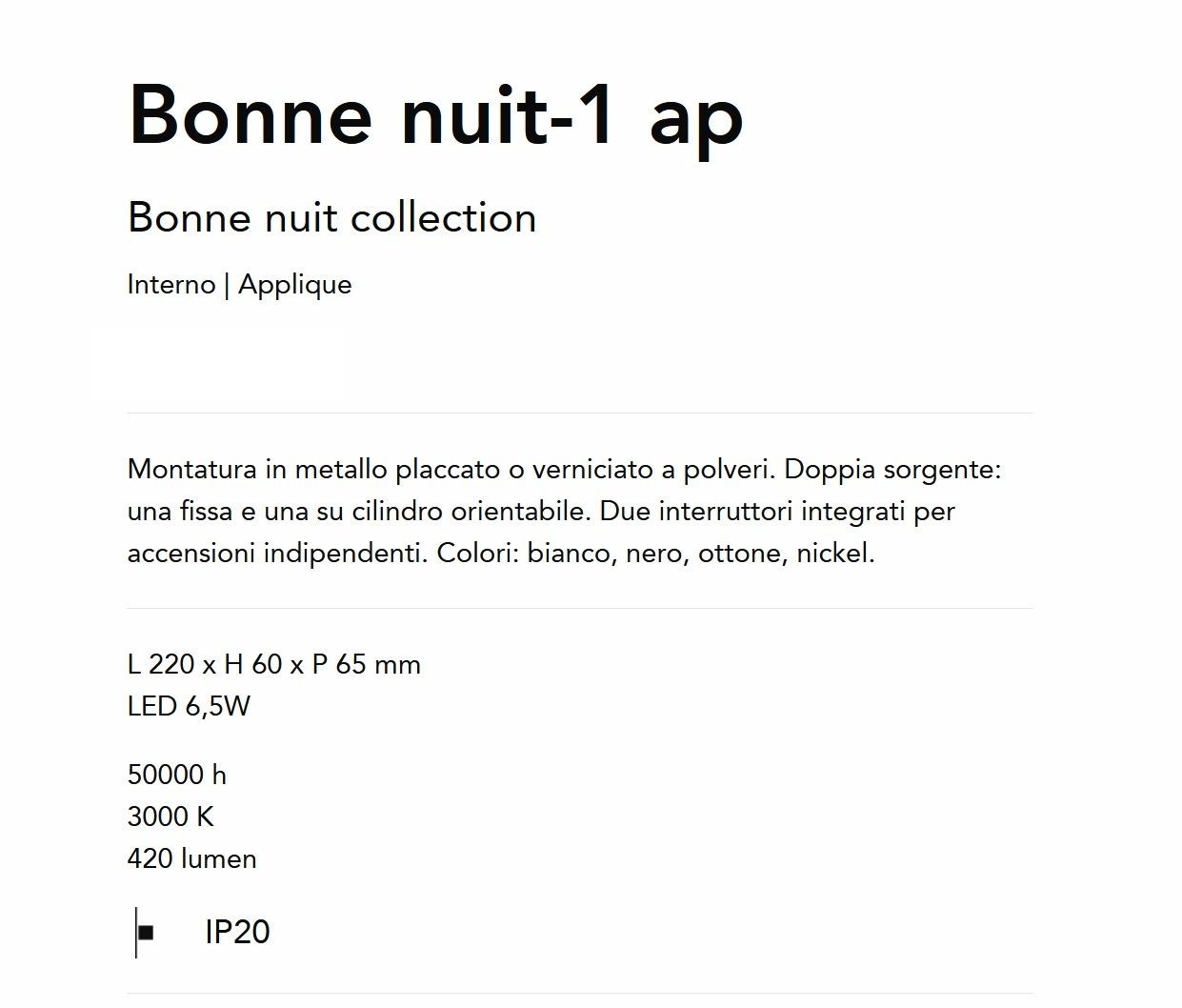Viewport: 1182px width, 1008px height.
Task: Select the Interno category text
Action: (x=171, y=284)
